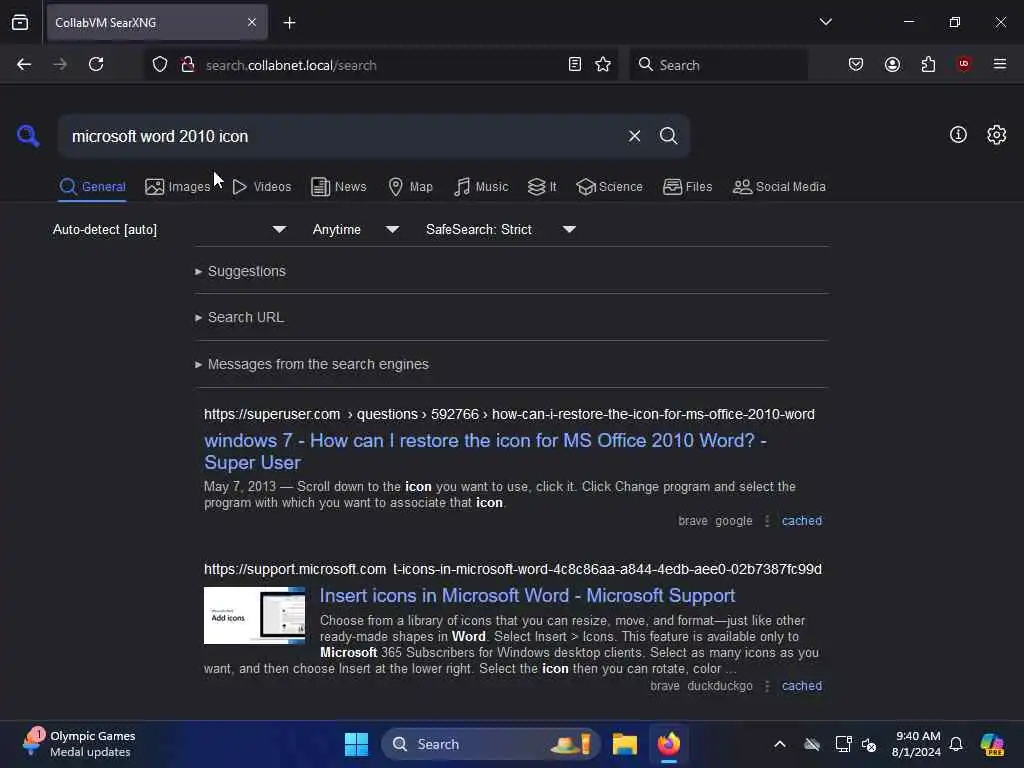This screenshot has width=1024, height=768.
Task: Focus the Firefox toolbar Search box
Action: 718,65
